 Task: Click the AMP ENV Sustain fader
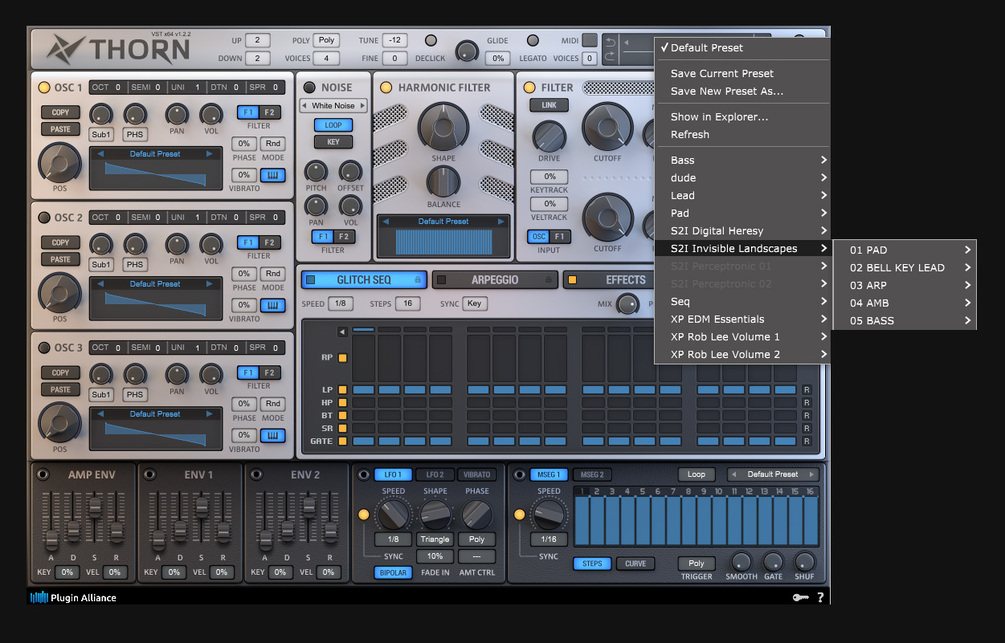coord(95,508)
